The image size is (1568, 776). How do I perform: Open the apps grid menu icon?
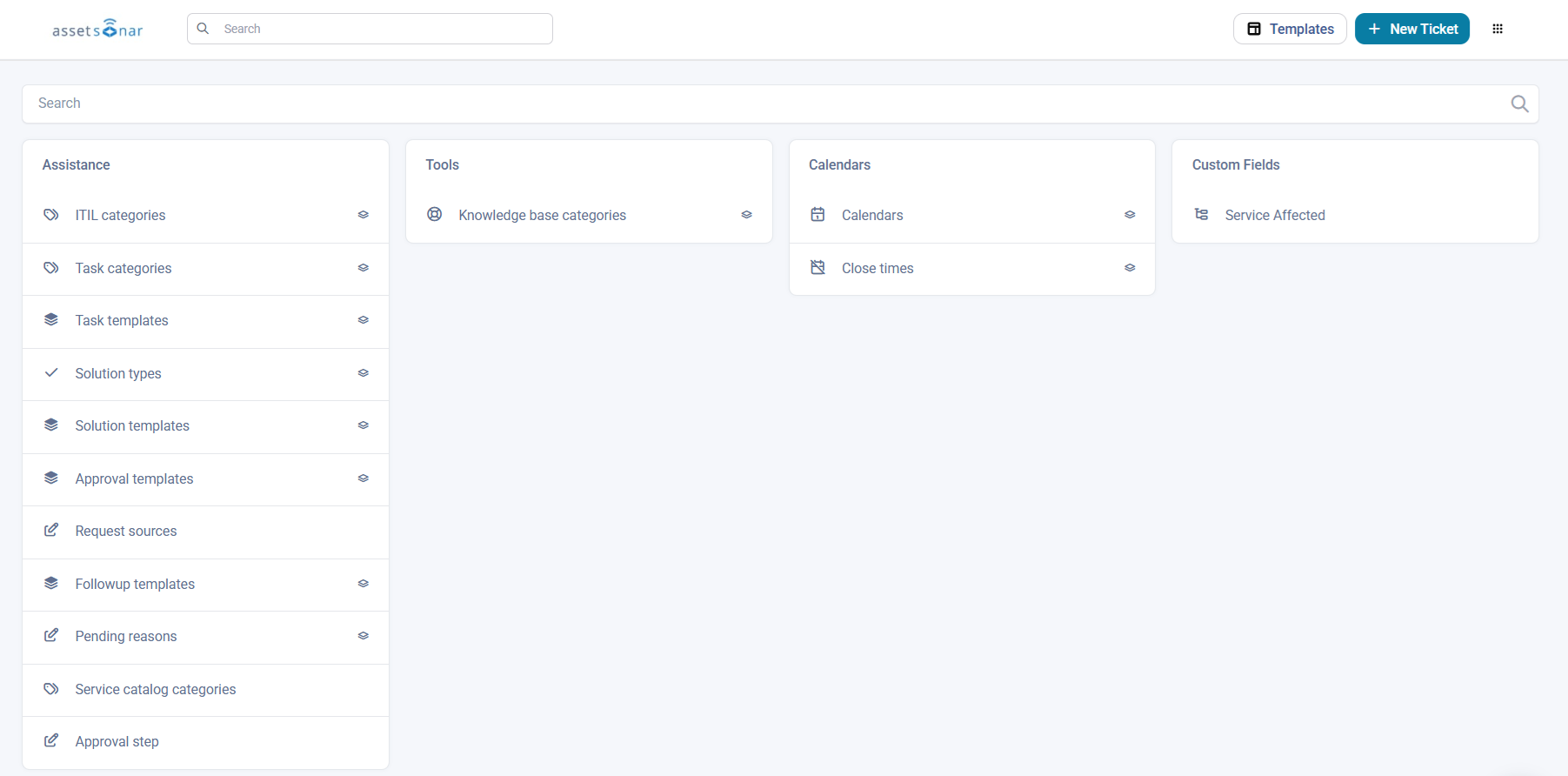tap(1498, 29)
